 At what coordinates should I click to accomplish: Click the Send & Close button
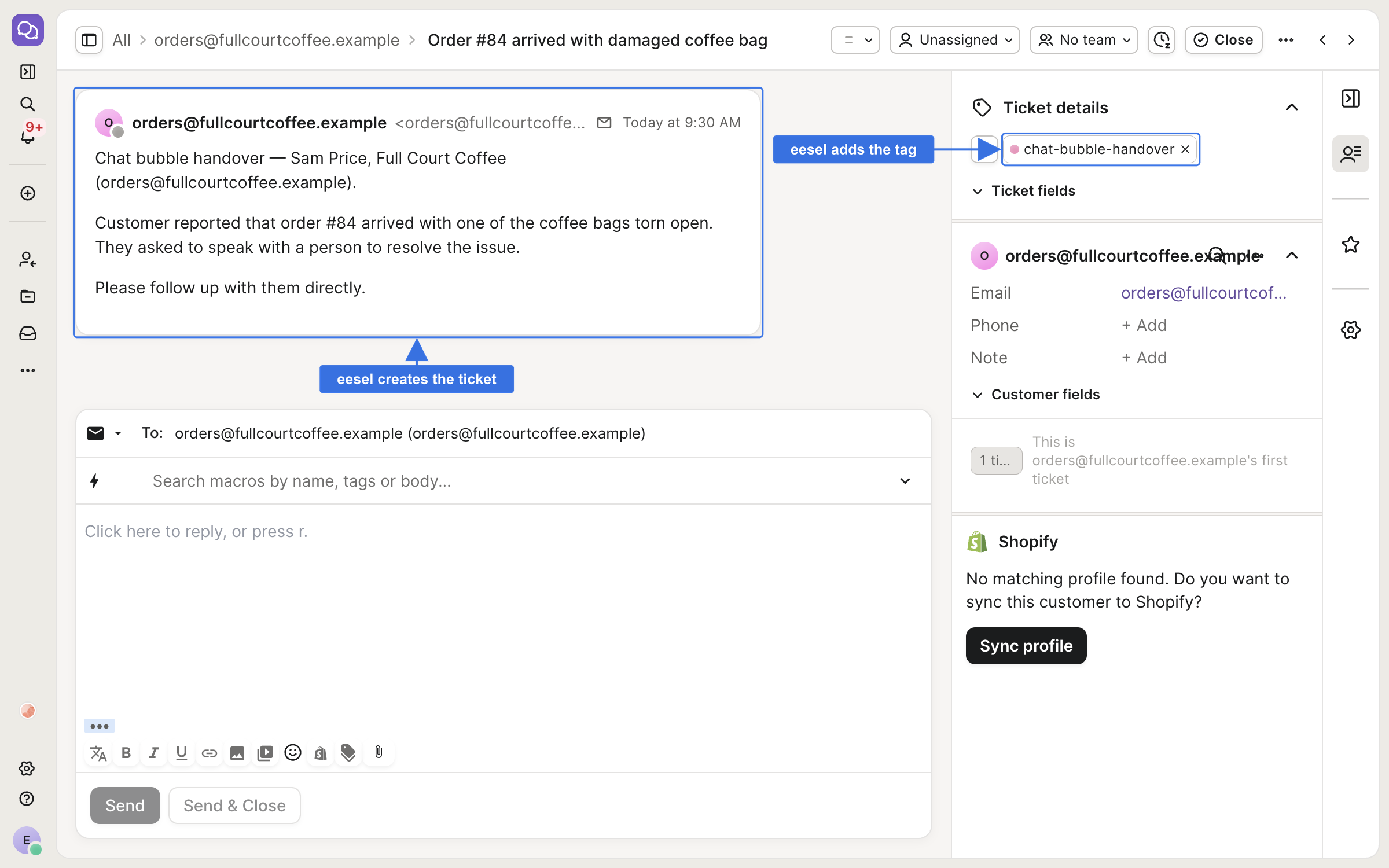click(x=234, y=806)
